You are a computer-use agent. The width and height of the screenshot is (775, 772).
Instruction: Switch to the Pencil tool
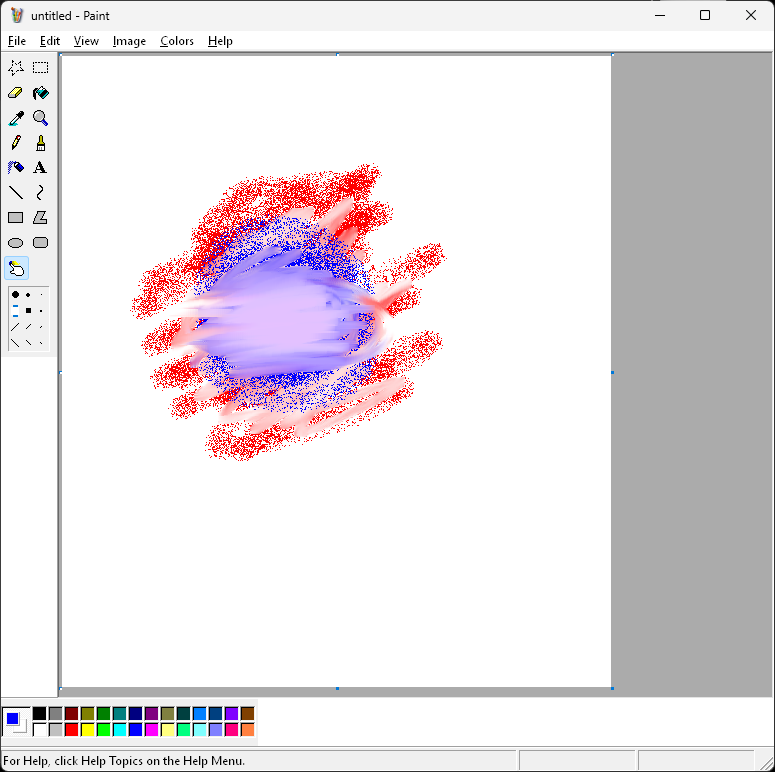point(16,143)
